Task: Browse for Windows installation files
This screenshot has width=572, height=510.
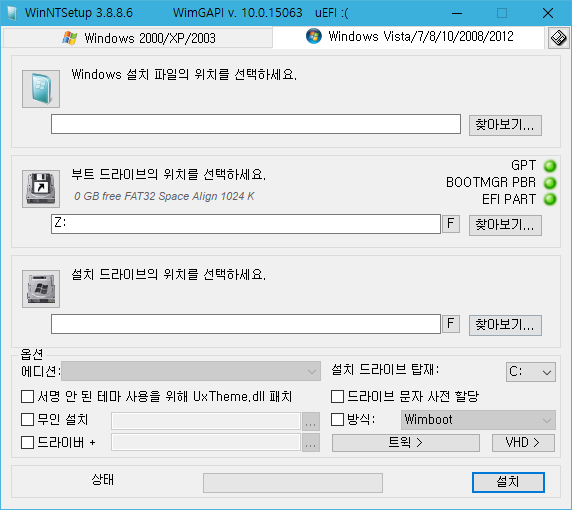Action: tap(505, 125)
